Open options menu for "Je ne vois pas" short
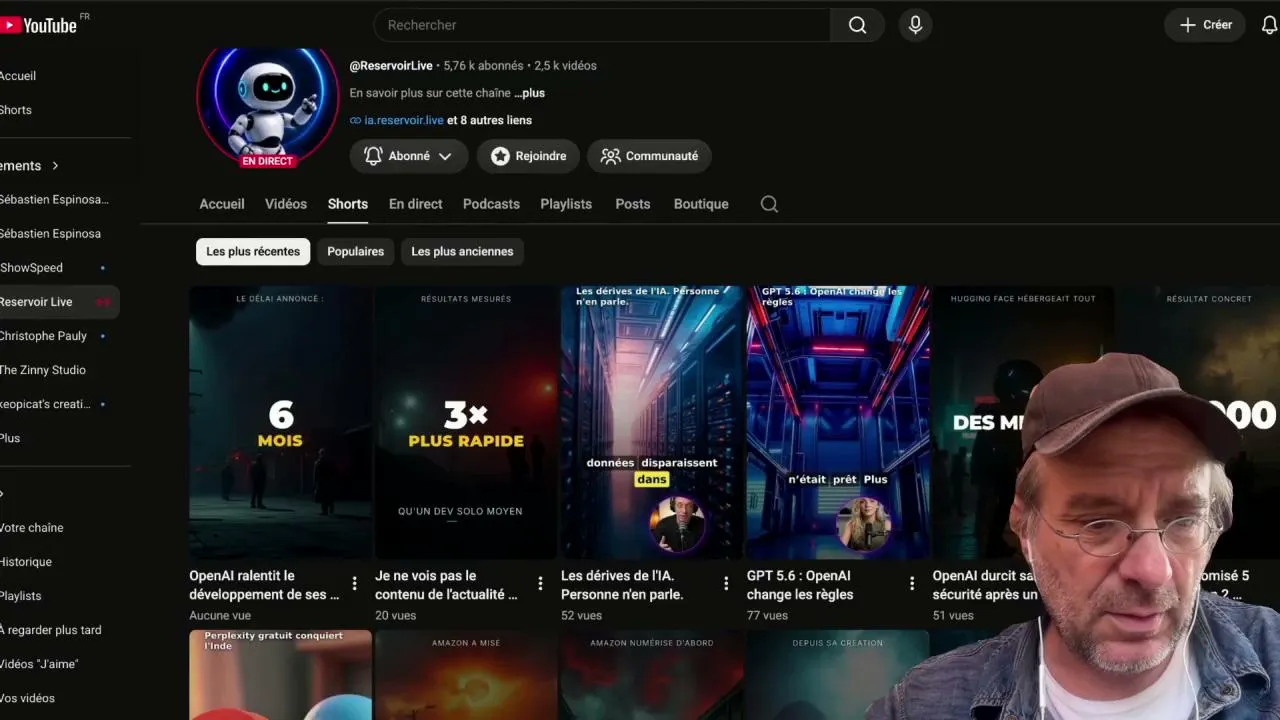This screenshot has height=720, width=1280. coord(540,583)
